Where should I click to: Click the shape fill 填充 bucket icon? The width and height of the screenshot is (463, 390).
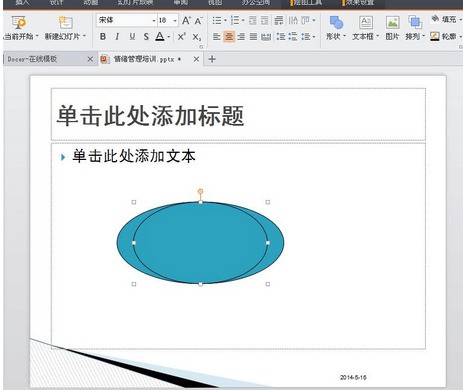[435, 19]
